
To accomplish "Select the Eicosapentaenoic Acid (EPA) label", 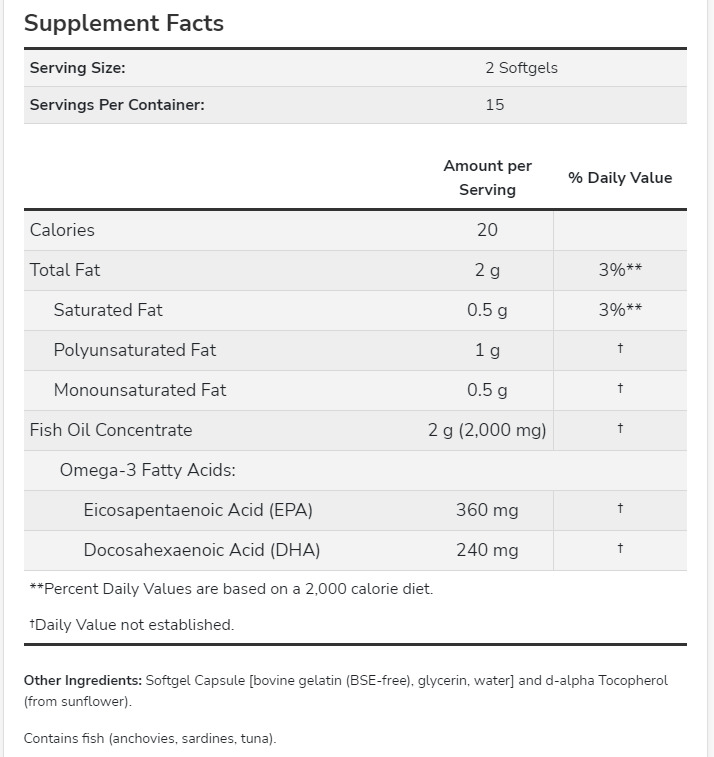I will point(198,510).
